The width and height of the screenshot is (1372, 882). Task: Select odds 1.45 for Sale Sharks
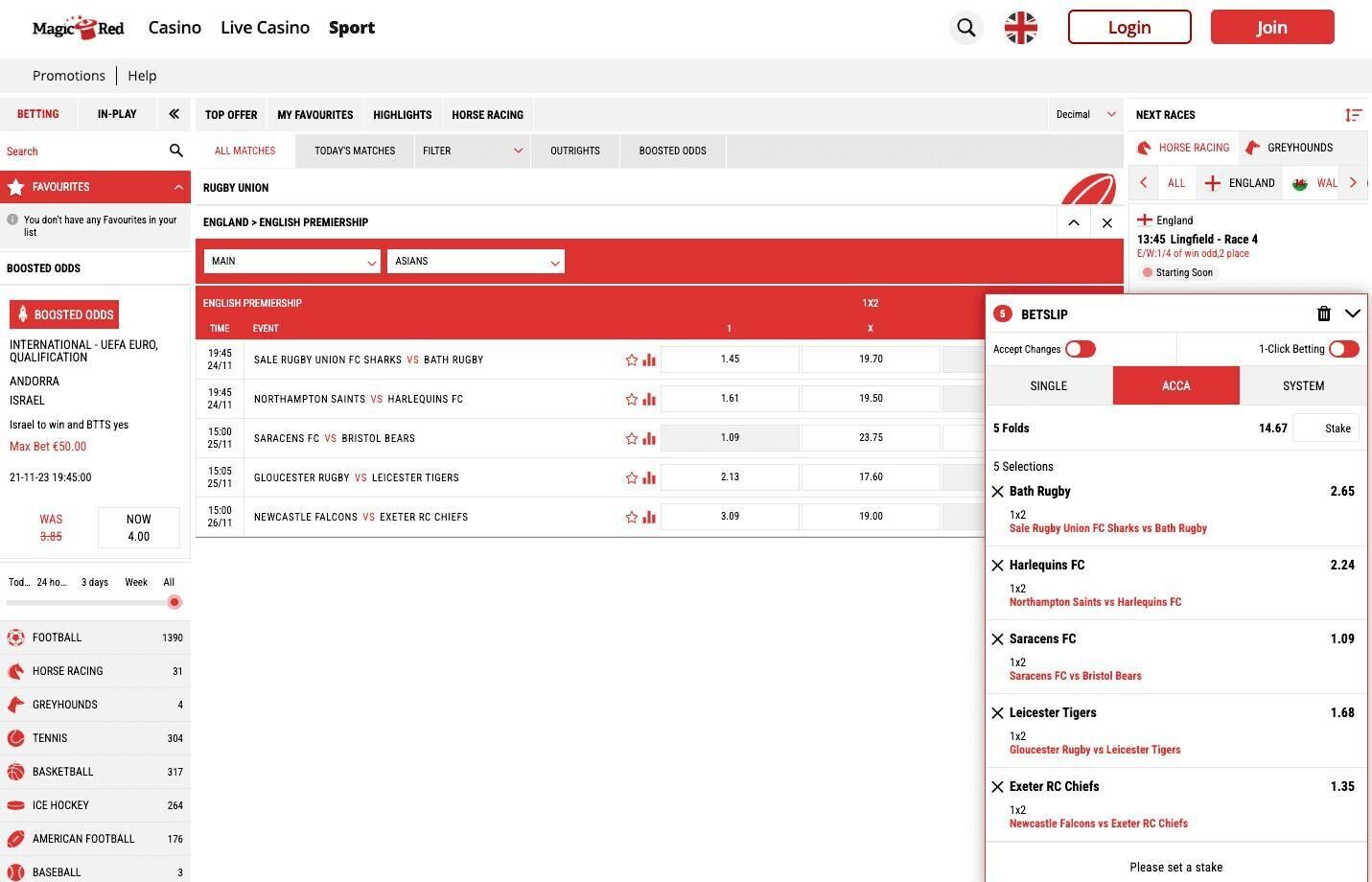point(730,360)
